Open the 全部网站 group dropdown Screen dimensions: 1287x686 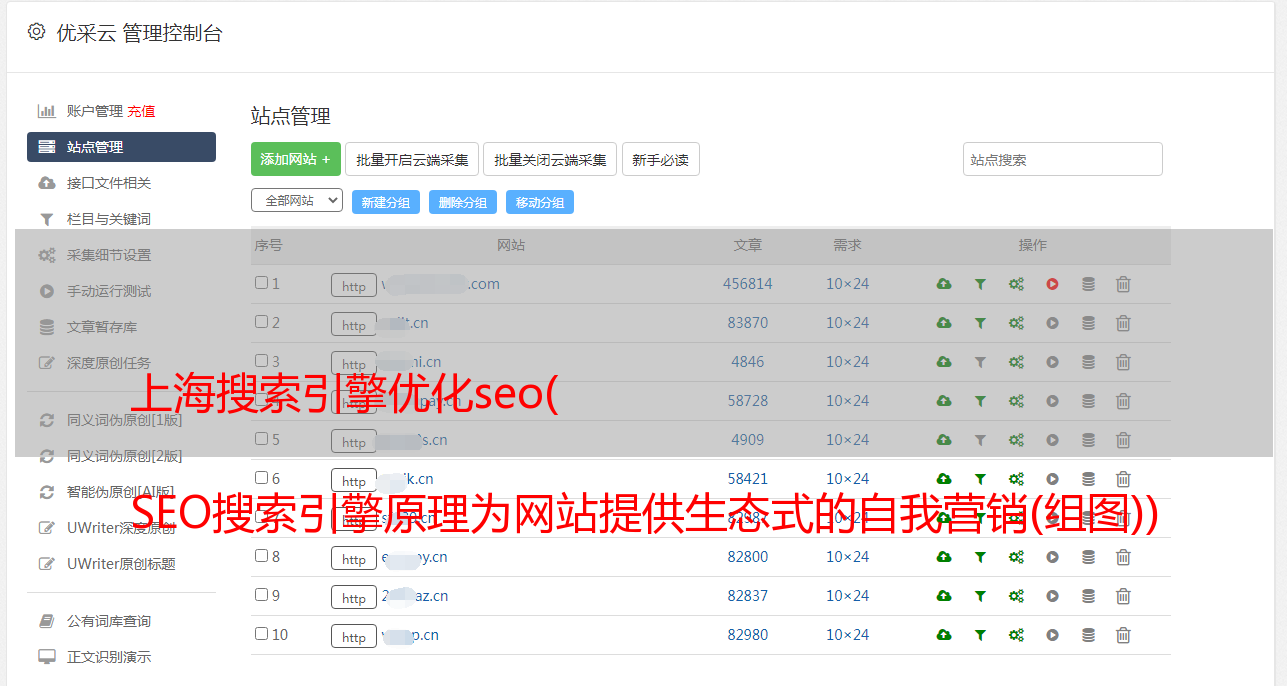pos(297,201)
